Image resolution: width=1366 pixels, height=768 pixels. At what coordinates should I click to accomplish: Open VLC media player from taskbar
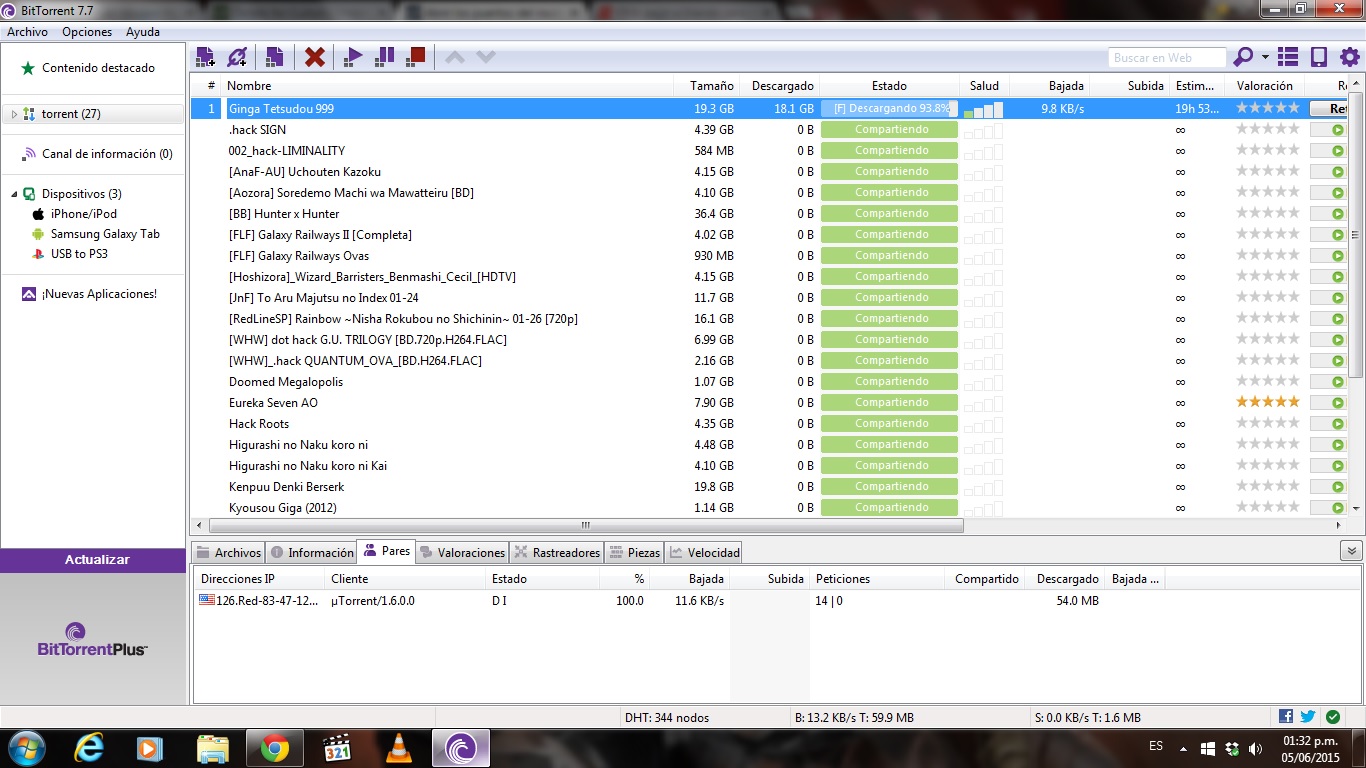pos(398,748)
